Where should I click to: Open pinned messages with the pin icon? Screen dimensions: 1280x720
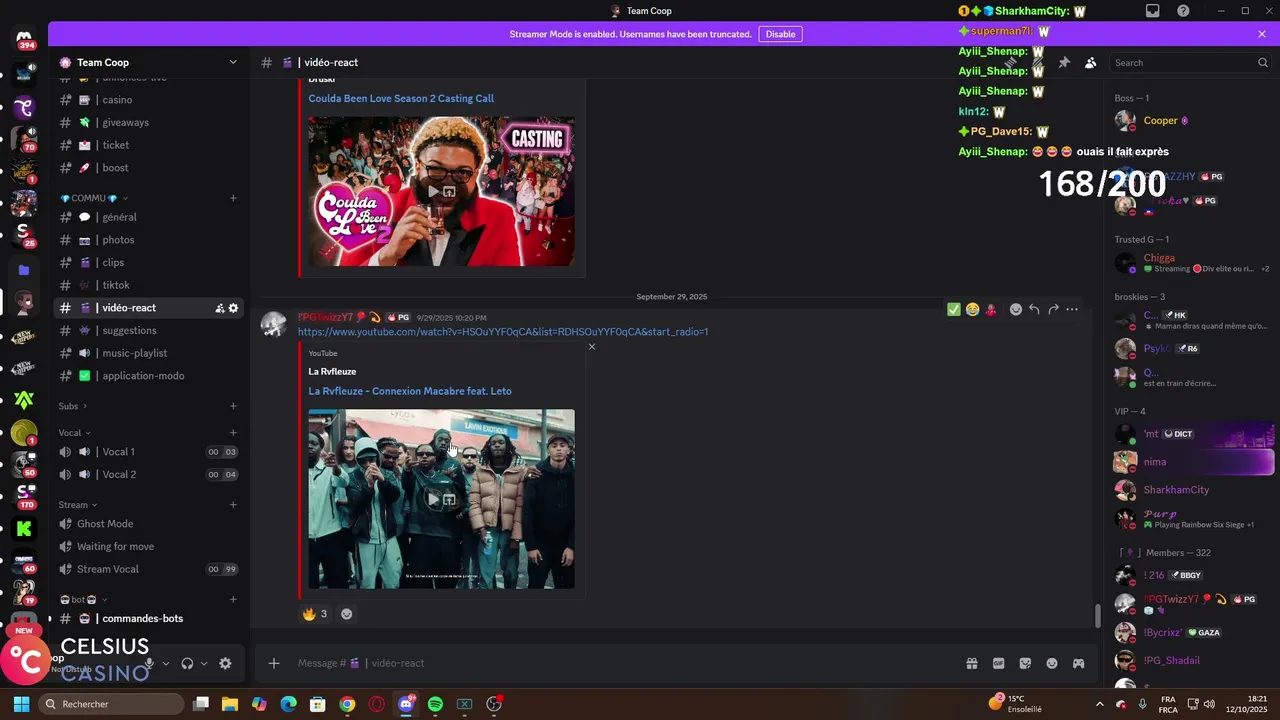click(1064, 62)
